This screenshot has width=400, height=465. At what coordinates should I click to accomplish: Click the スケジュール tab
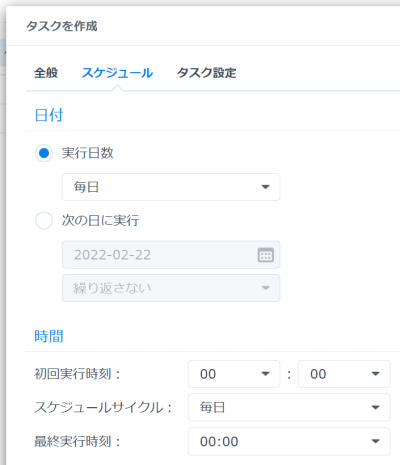[x=117, y=73]
